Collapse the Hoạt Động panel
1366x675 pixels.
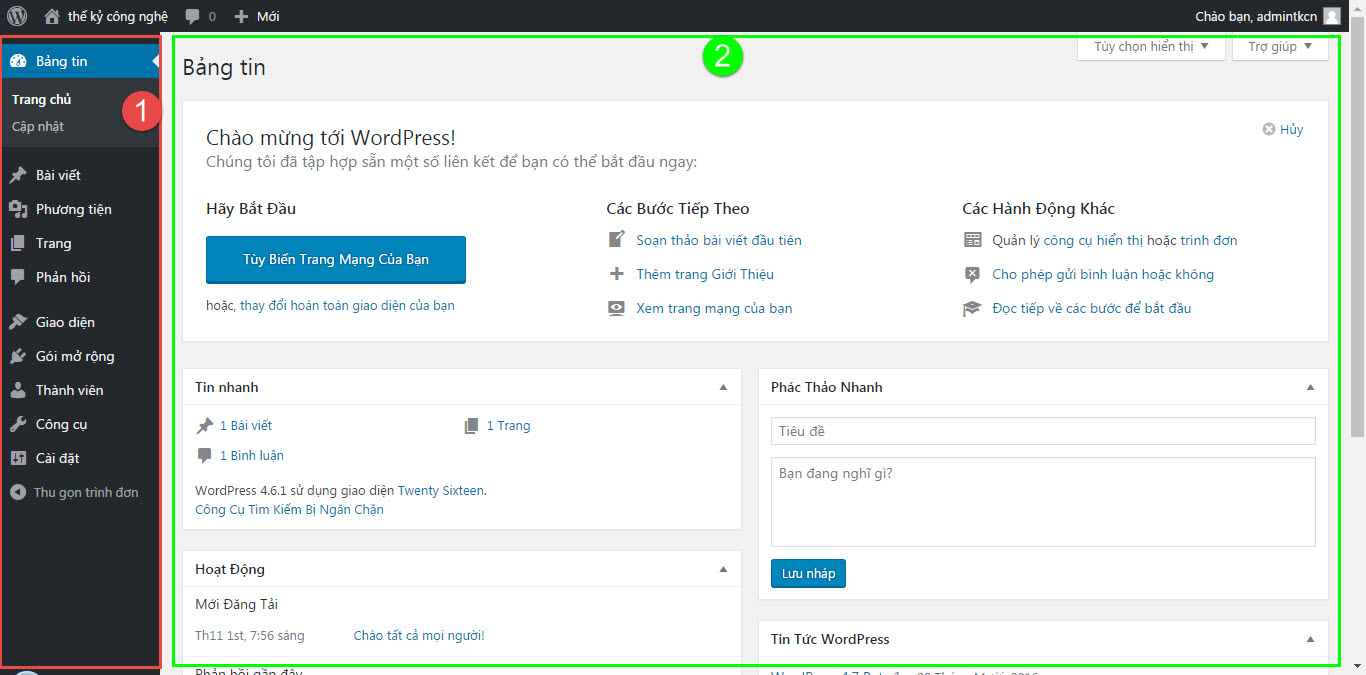(722, 568)
